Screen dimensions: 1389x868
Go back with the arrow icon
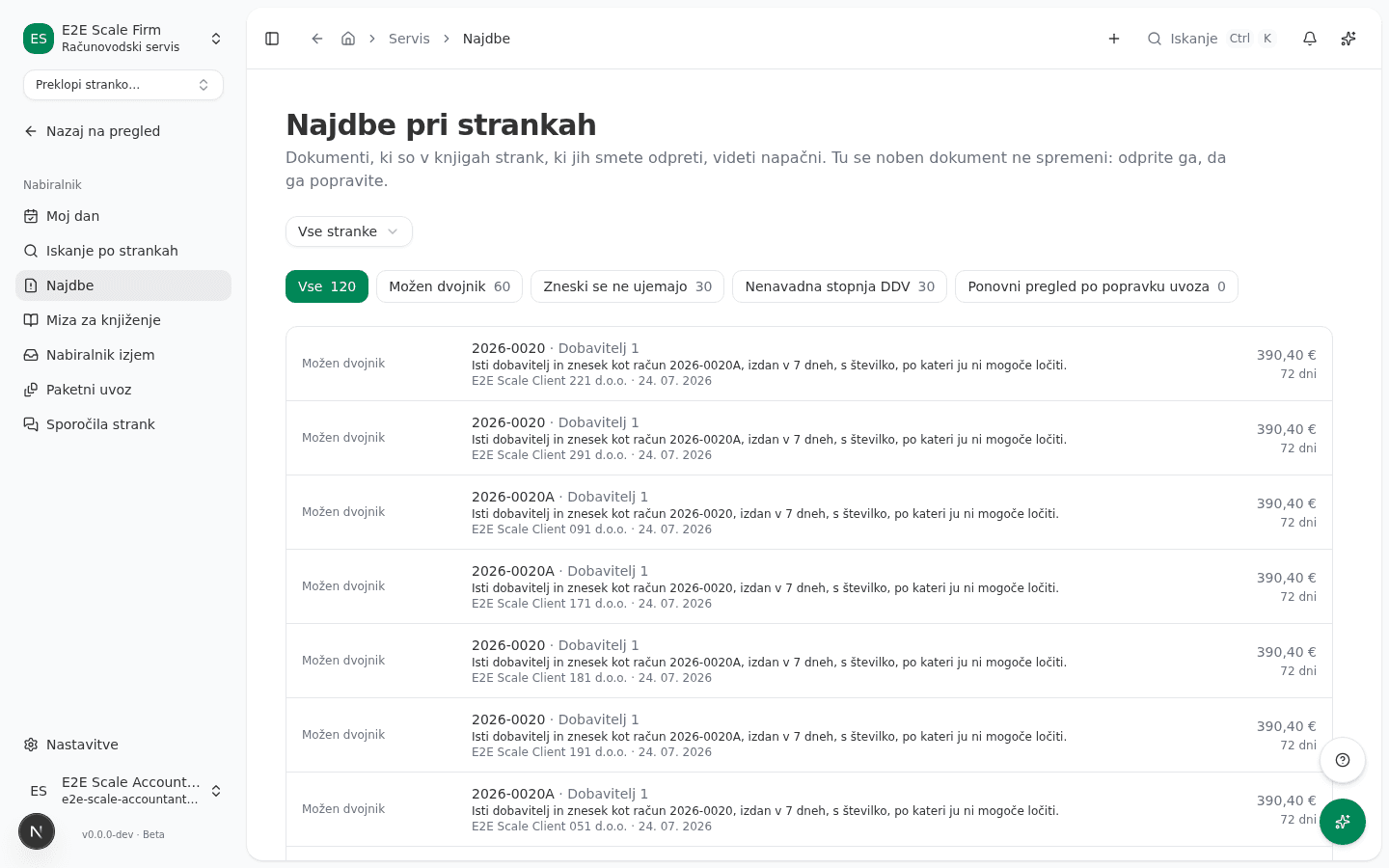[x=316, y=39]
